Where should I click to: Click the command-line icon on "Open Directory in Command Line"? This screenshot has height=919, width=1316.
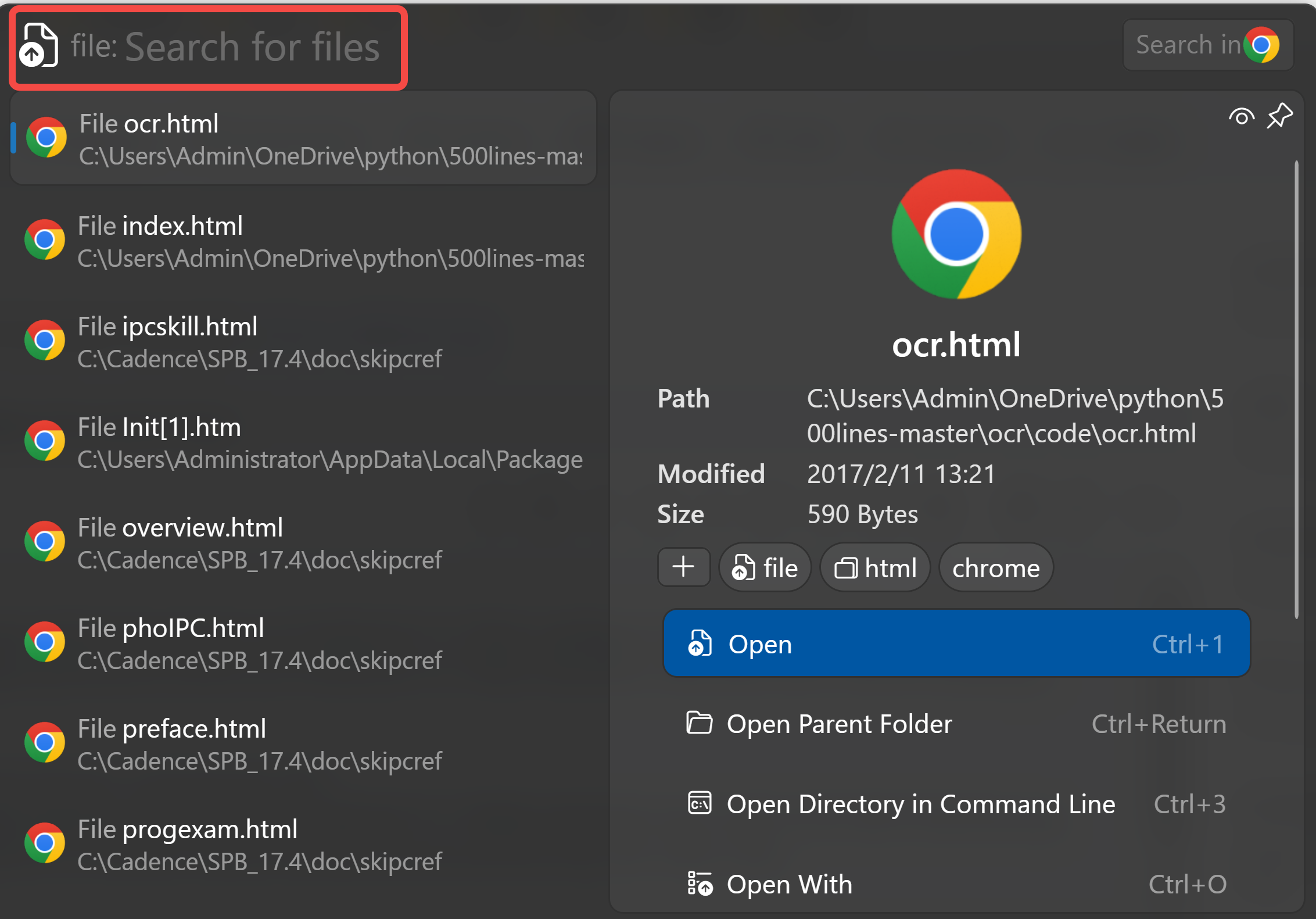point(700,804)
